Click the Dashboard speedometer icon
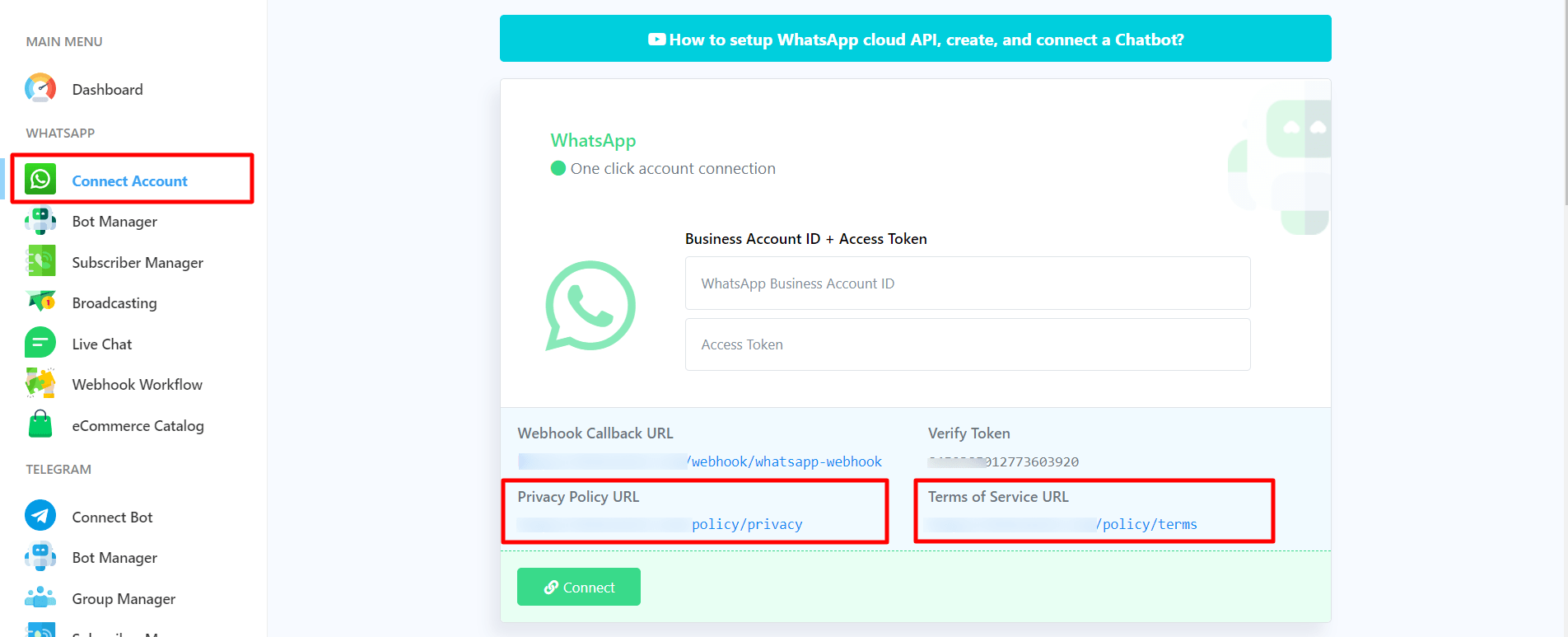Screen dimensions: 1568x637 pos(40,88)
